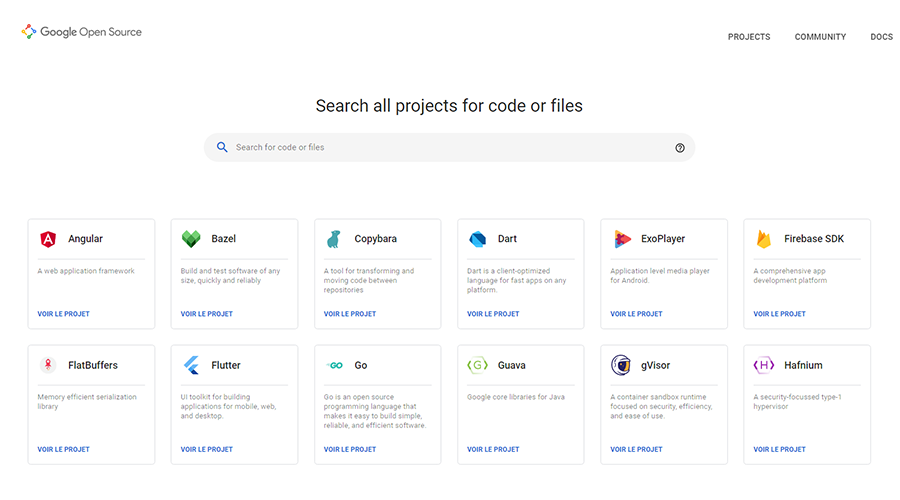The image size is (900, 500).
Task: Open Voir le projet link for Go
Action: pyautogui.click(x=350, y=449)
